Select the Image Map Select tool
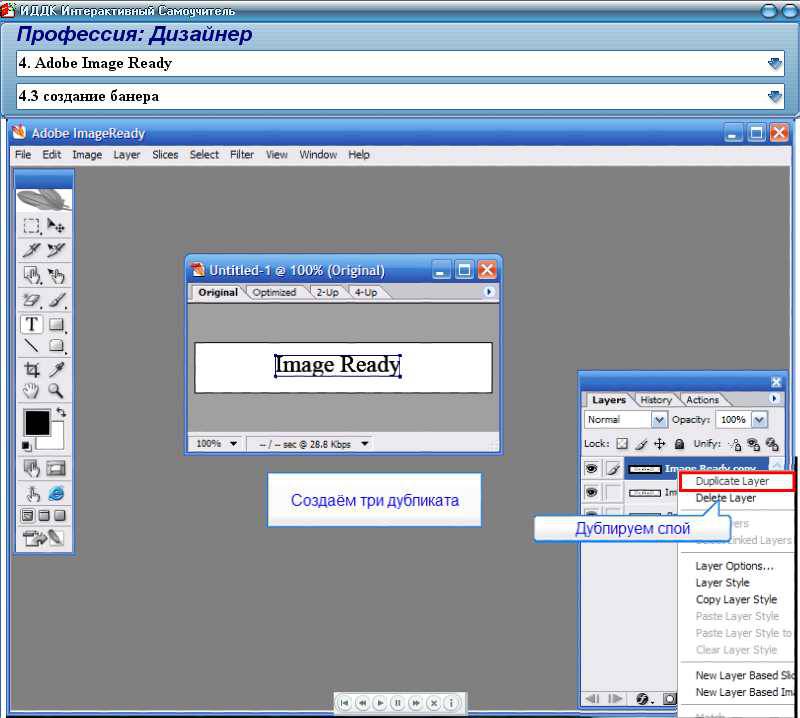 point(56,275)
